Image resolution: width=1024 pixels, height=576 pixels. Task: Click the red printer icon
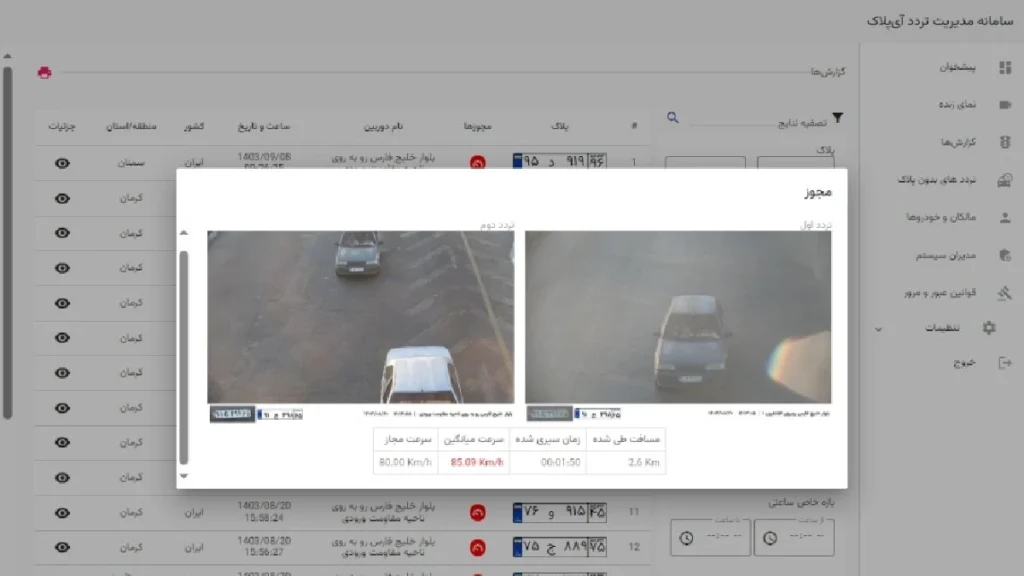pyautogui.click(x=44, y=72)
